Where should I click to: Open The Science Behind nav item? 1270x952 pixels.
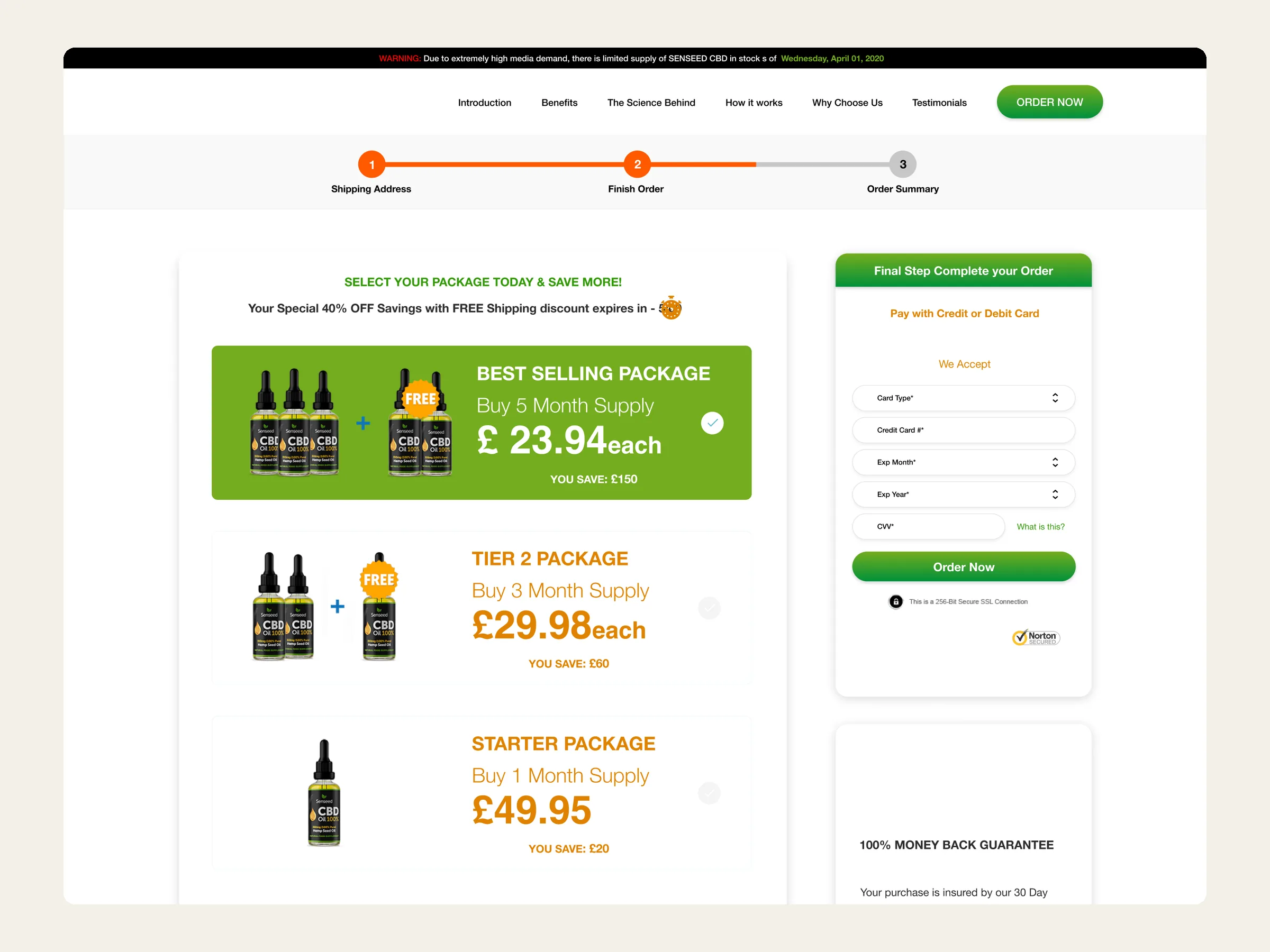pos(651,103)
